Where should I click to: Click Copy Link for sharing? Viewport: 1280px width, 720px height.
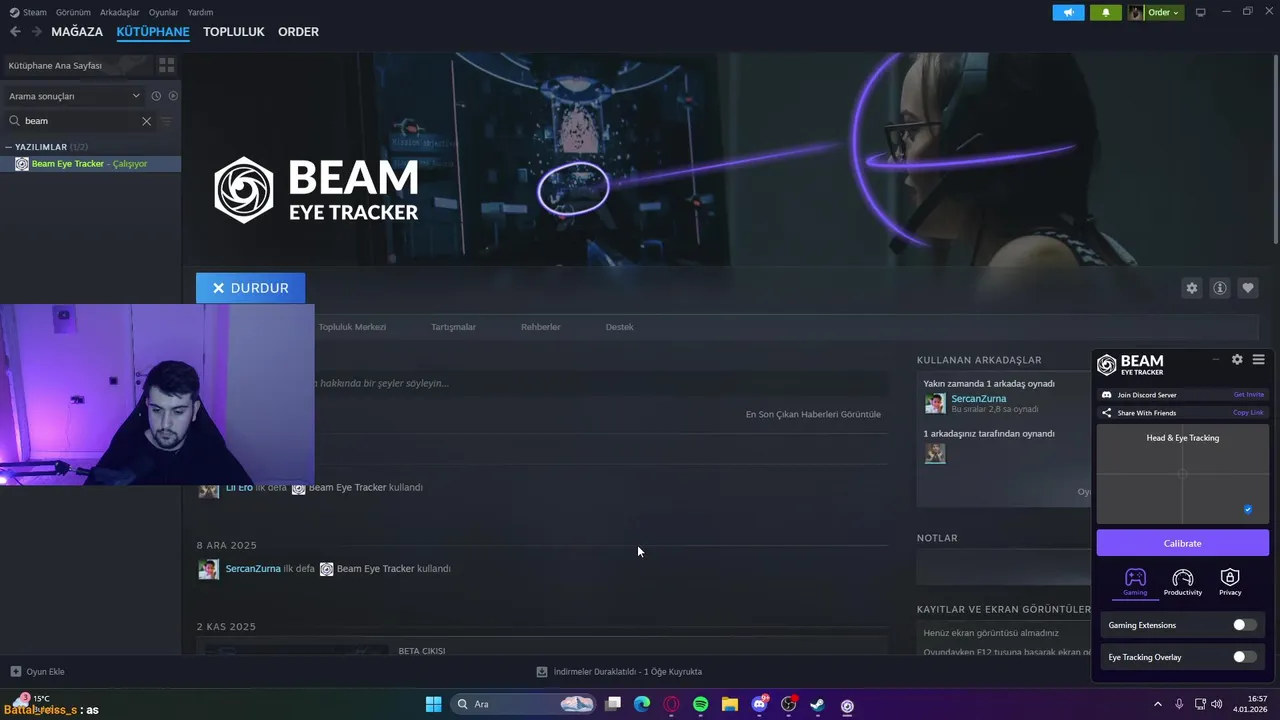(1249, 413)
